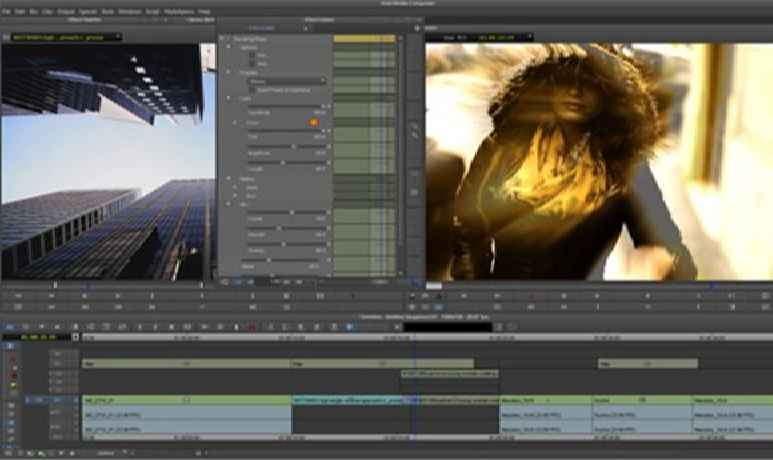Open the dropdown menu in the Effect Editor
The height and width of the screenshot is (460, 773).
(287, 81)
